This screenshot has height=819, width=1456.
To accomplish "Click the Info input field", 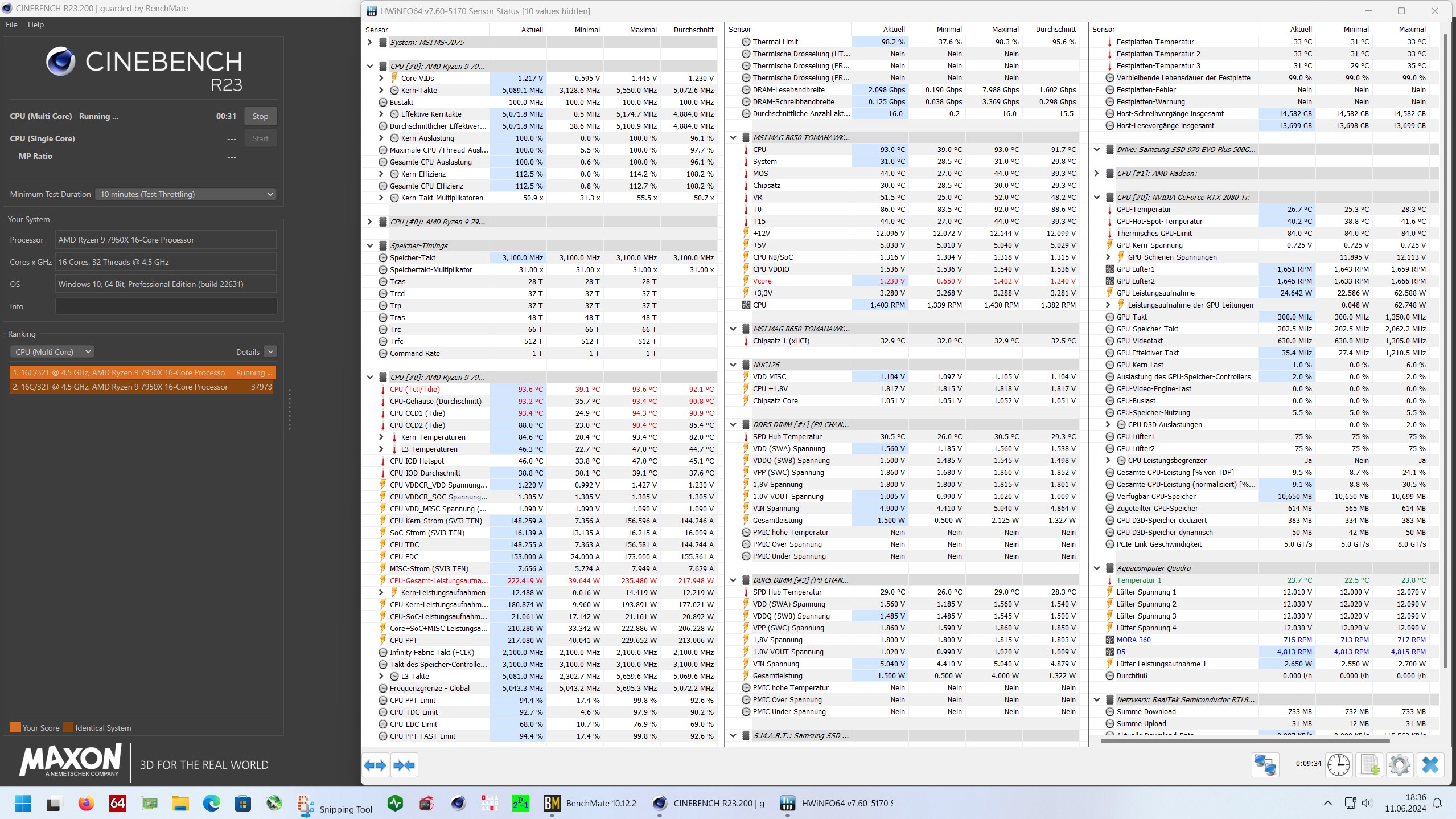I will point(166,306).
